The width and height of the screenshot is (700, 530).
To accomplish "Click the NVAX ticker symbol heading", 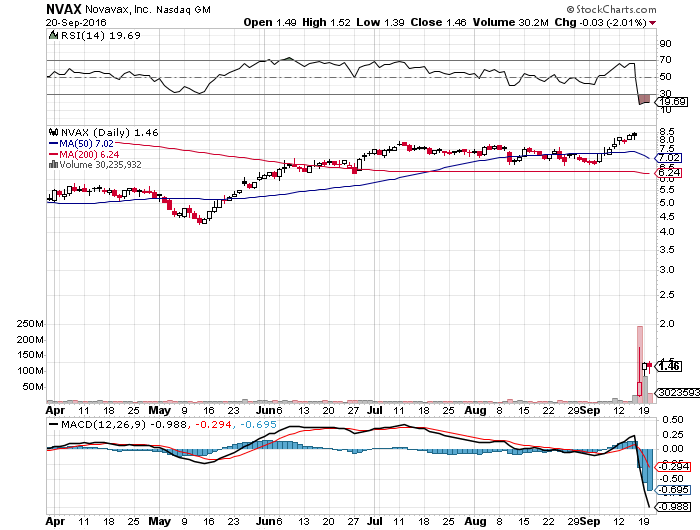I will coord(64,9).
